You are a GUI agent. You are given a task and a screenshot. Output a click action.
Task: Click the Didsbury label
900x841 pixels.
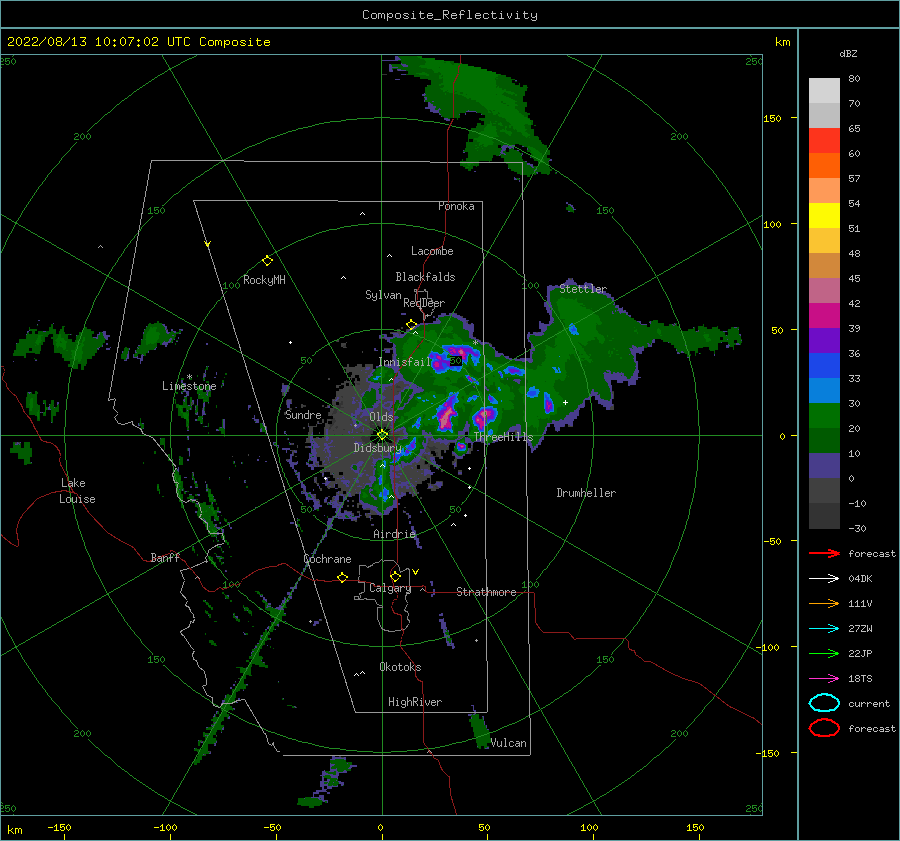(377, 448)
